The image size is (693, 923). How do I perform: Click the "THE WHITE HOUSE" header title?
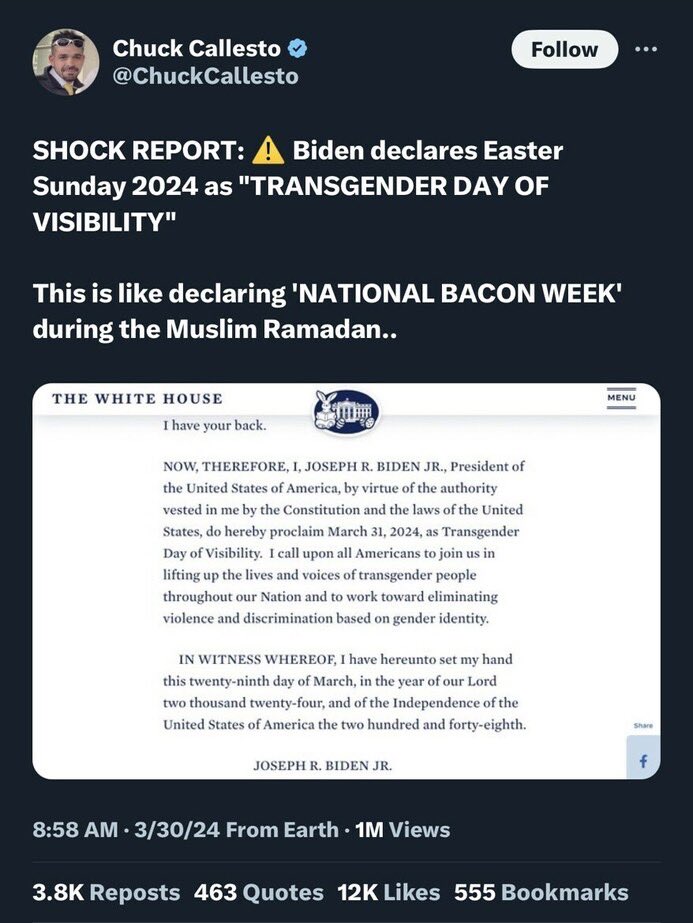click(x=137, y=399)
